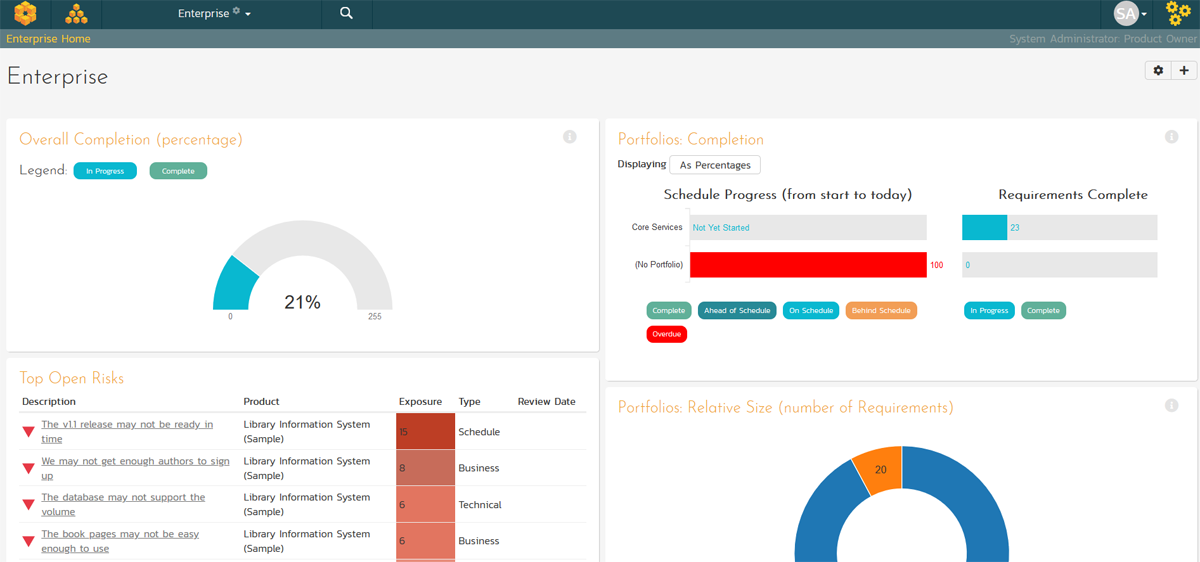The image size is (1200, 562).
Task: Open the SA user avatar menu
Action: coord(1130,14)
